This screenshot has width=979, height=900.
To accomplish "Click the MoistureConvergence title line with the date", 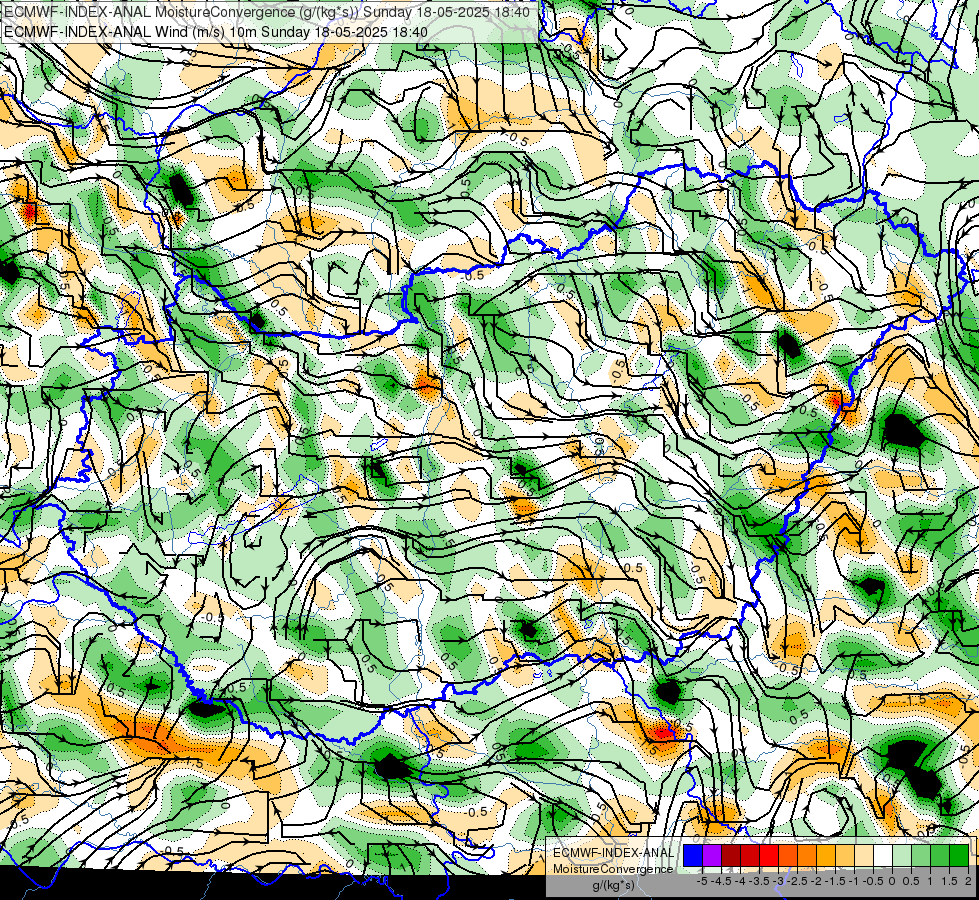I will [x=267, y=12].
